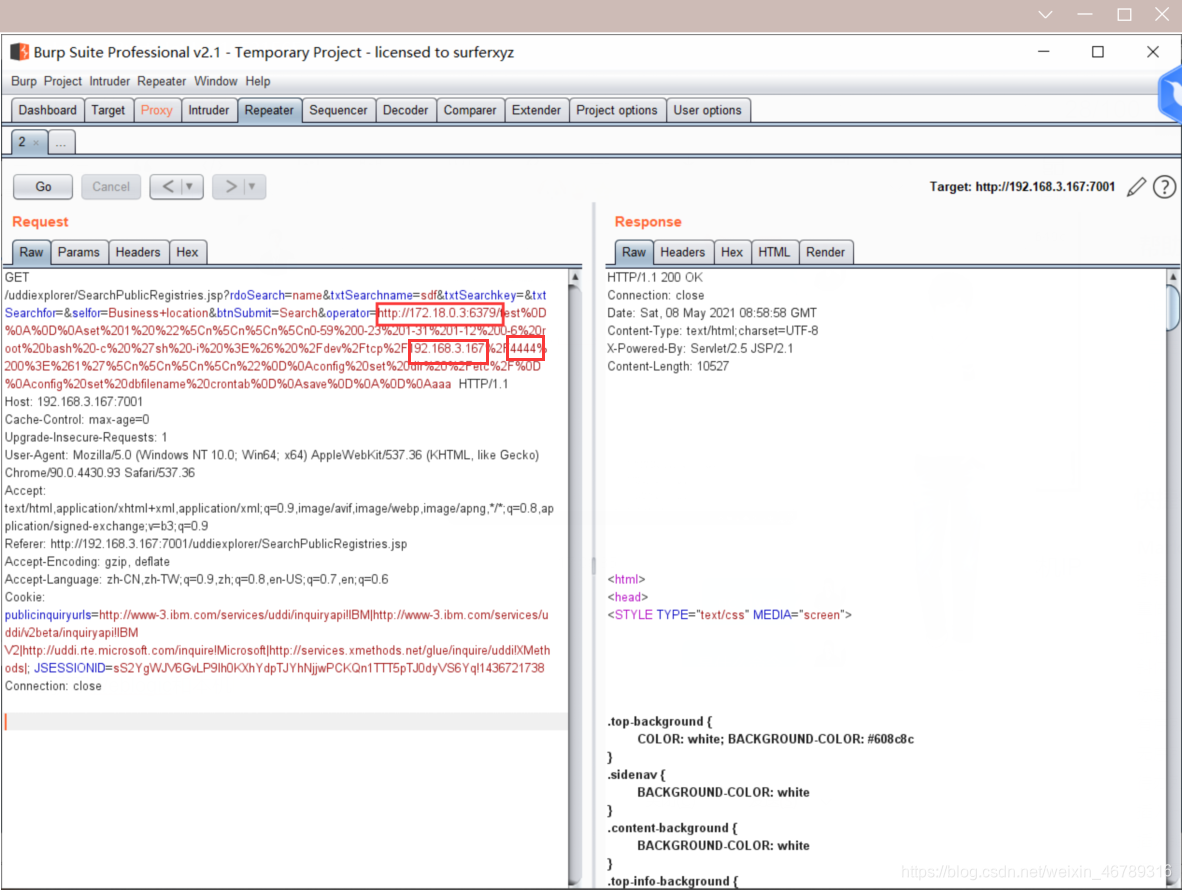
Task: Select the Response Render tab
Action: click(825, 252)
